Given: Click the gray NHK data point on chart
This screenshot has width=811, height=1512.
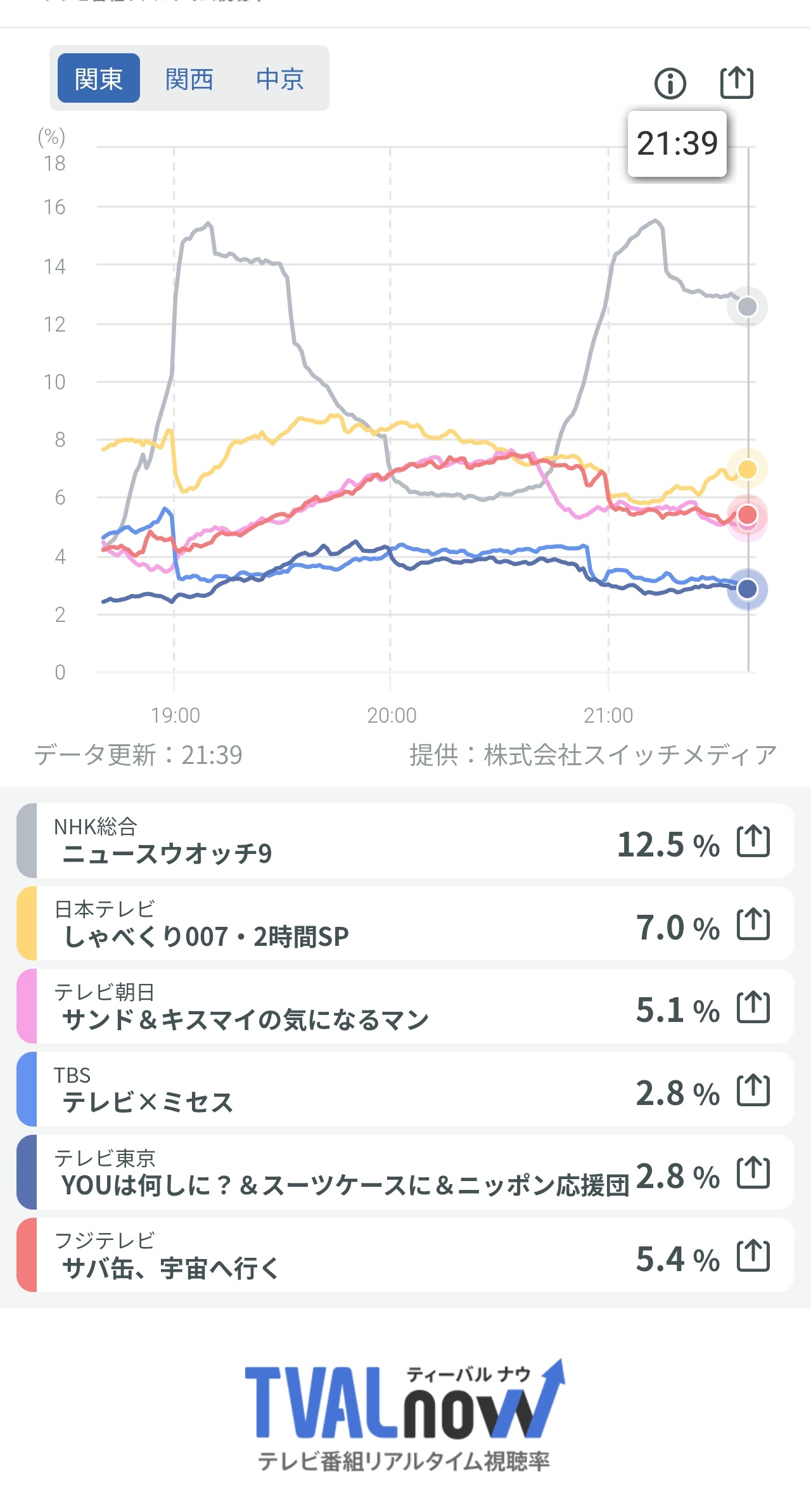Looking at the screenshot, I should point(748,307).
